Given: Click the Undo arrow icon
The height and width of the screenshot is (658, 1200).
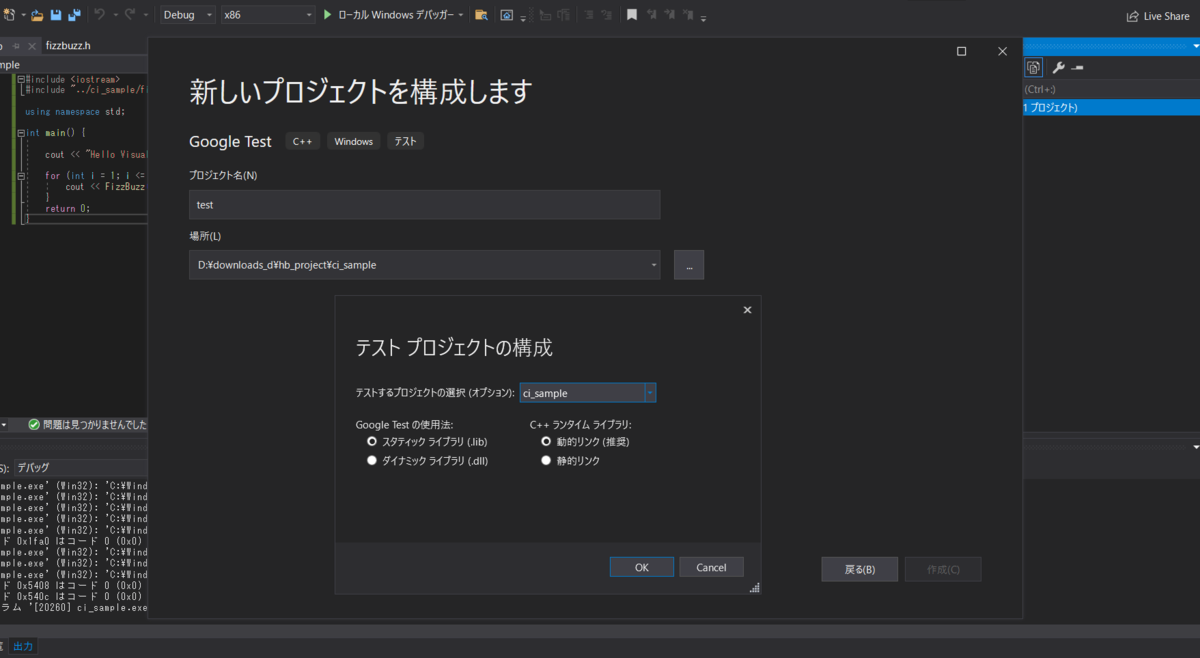Looking at the screenshot, I should click(x=99, y=15).
